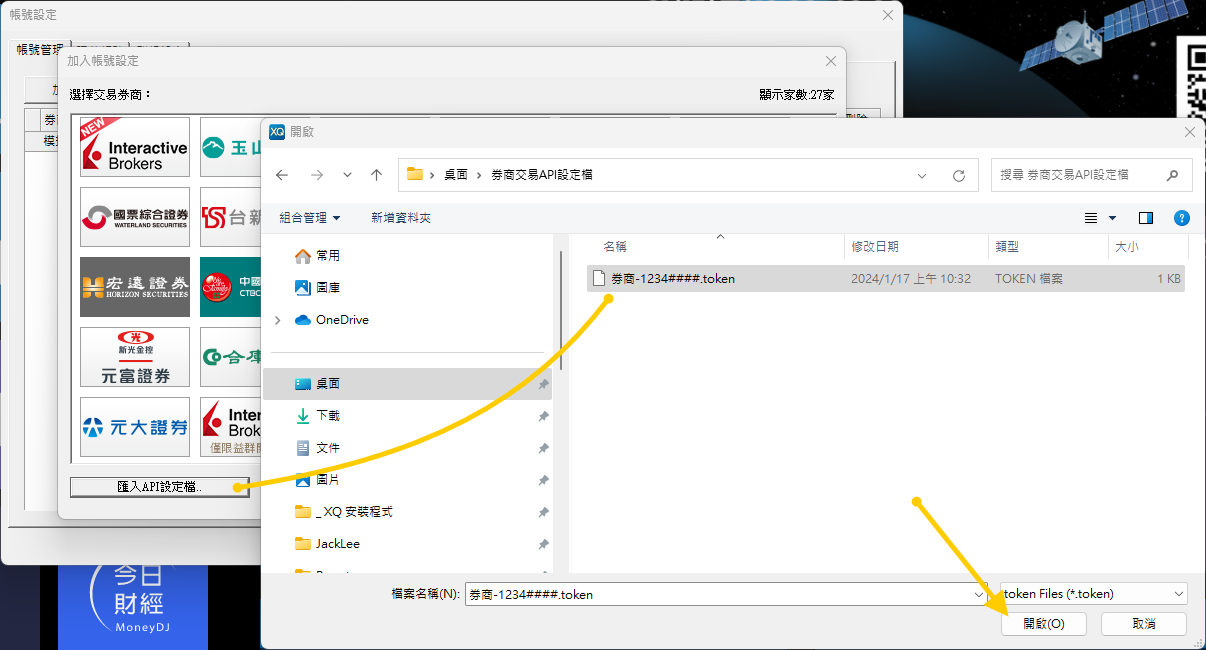
Task: Toggle the preview pane button
Action: click(x=1146, y=218)
